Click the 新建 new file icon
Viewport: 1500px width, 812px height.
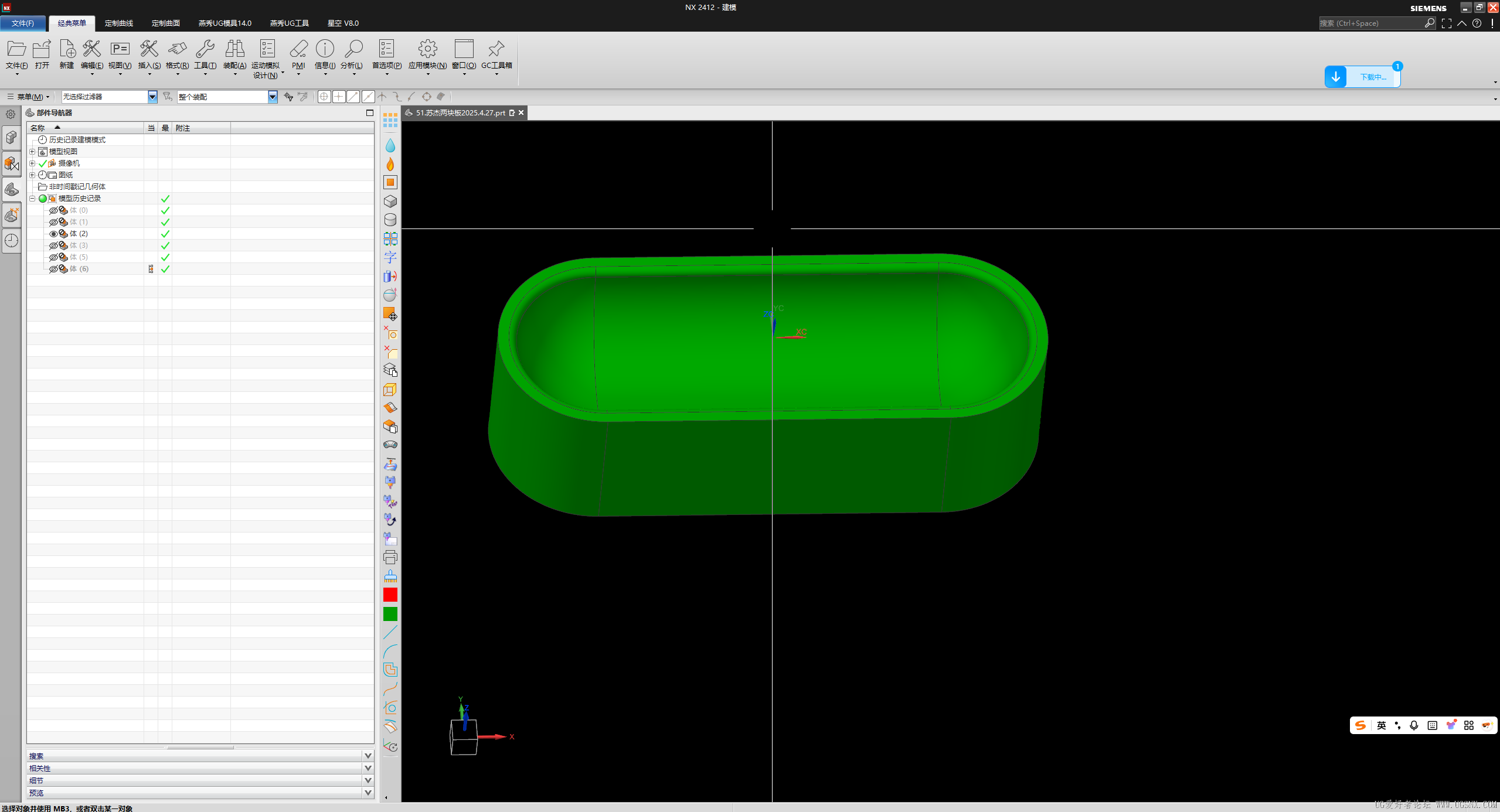[67, 55]
